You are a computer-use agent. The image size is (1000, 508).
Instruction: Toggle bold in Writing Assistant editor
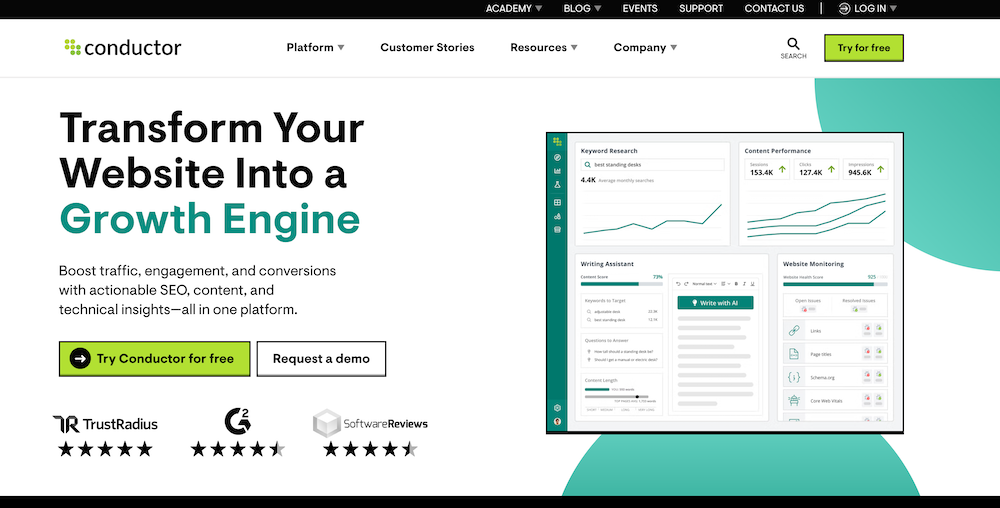tap(736, 284)
